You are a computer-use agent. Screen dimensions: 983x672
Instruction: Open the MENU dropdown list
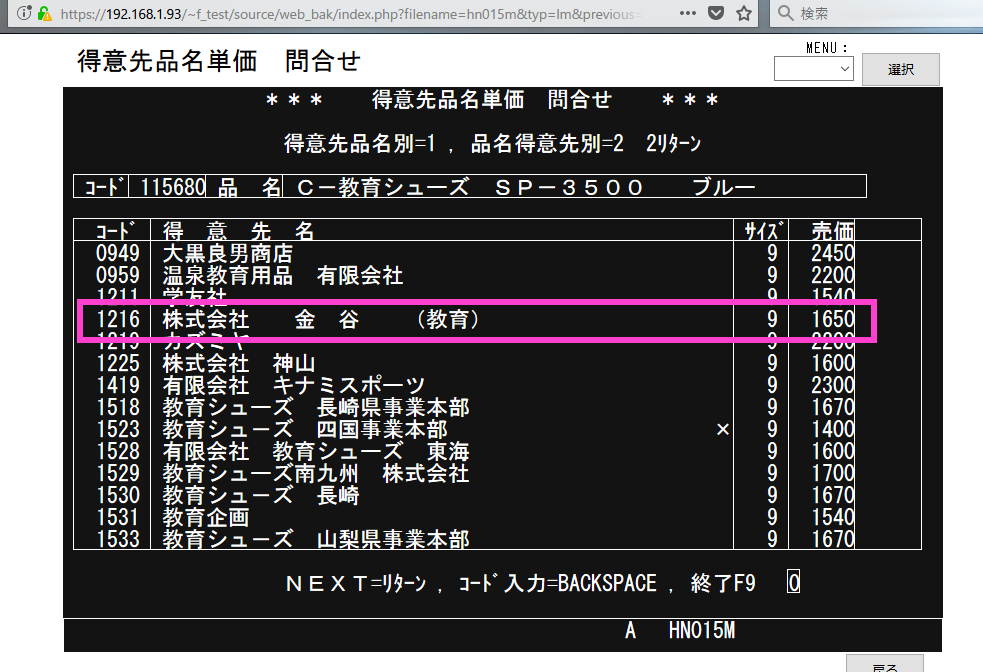[813, 69]
